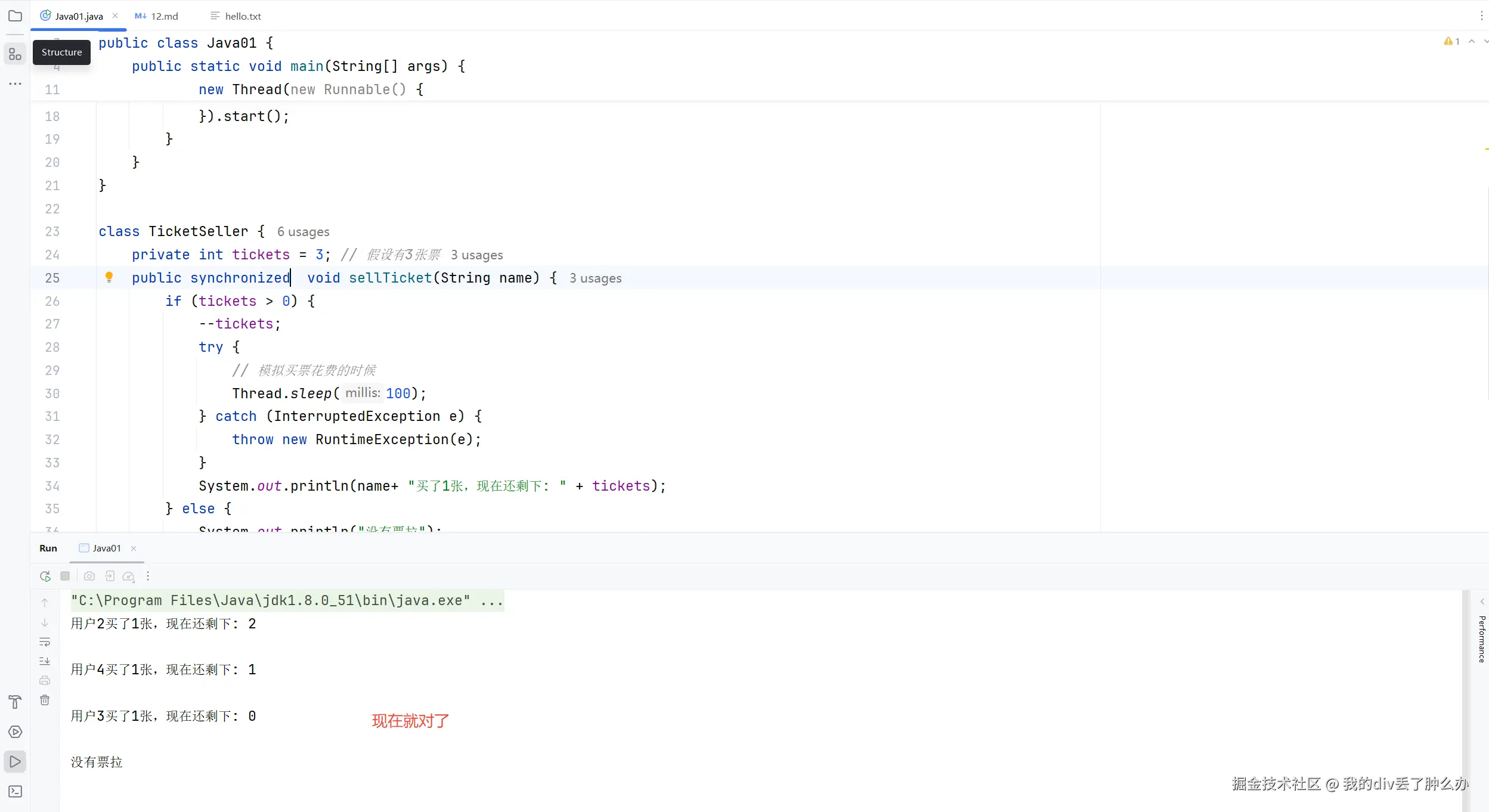1489x812 pixels.
Task: Open more run toolbar options
Action: click(148, 576)
